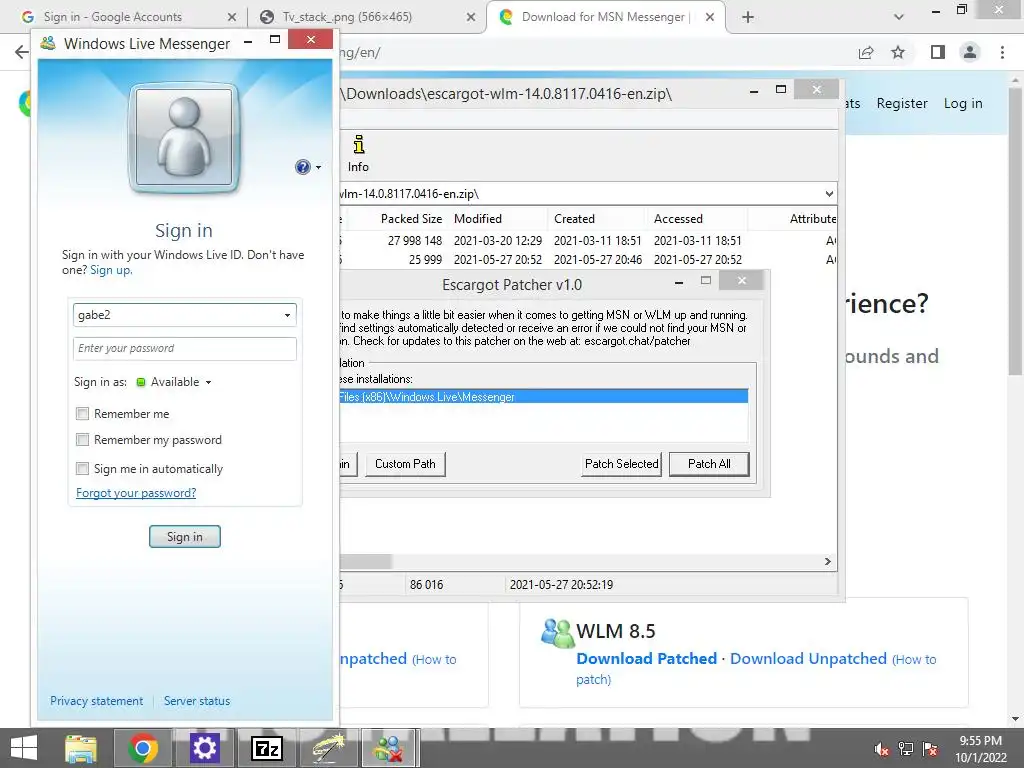This screenshot has width=1024, height=768.
Task: Click WLM 8.5 Download Patched link
Action: tap(647, 658)
